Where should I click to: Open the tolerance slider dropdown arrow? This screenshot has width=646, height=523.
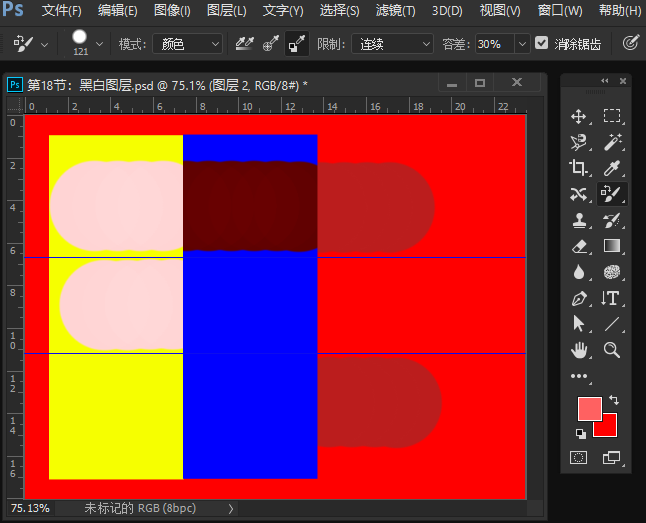click(x=522, y=44)
